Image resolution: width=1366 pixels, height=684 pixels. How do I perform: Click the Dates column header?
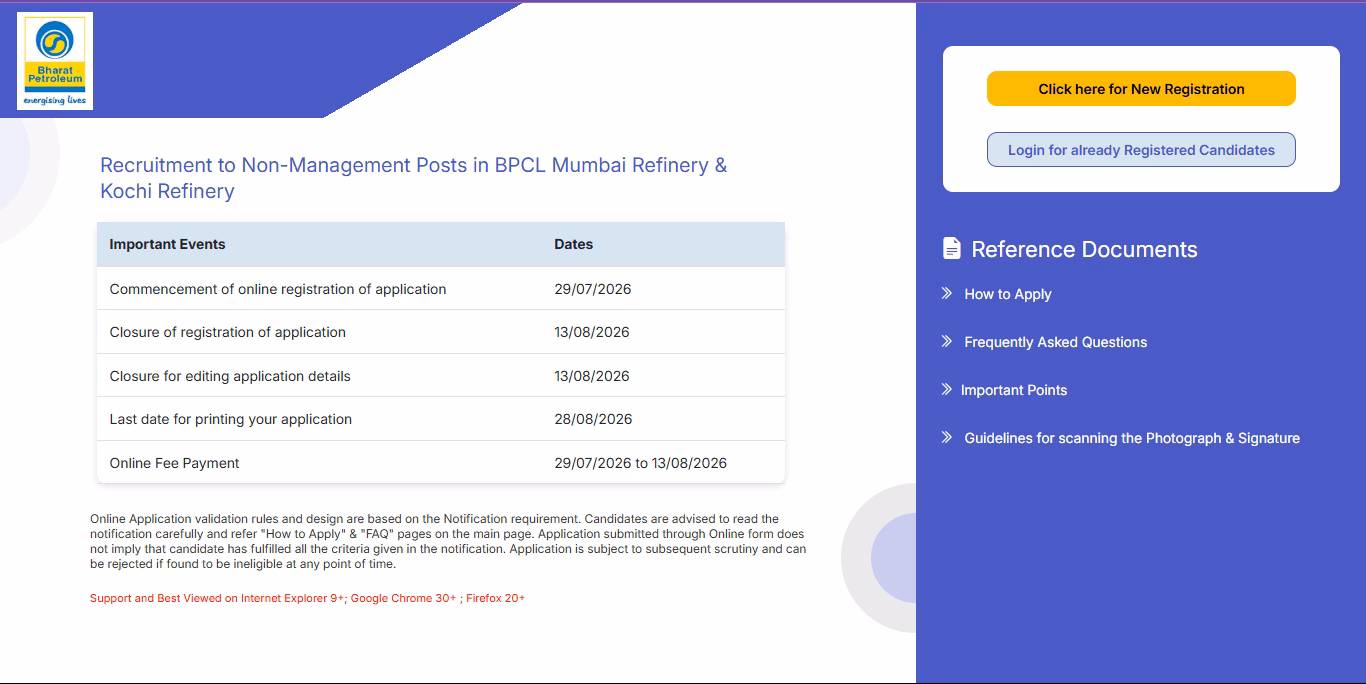click(x=574, y=244)
